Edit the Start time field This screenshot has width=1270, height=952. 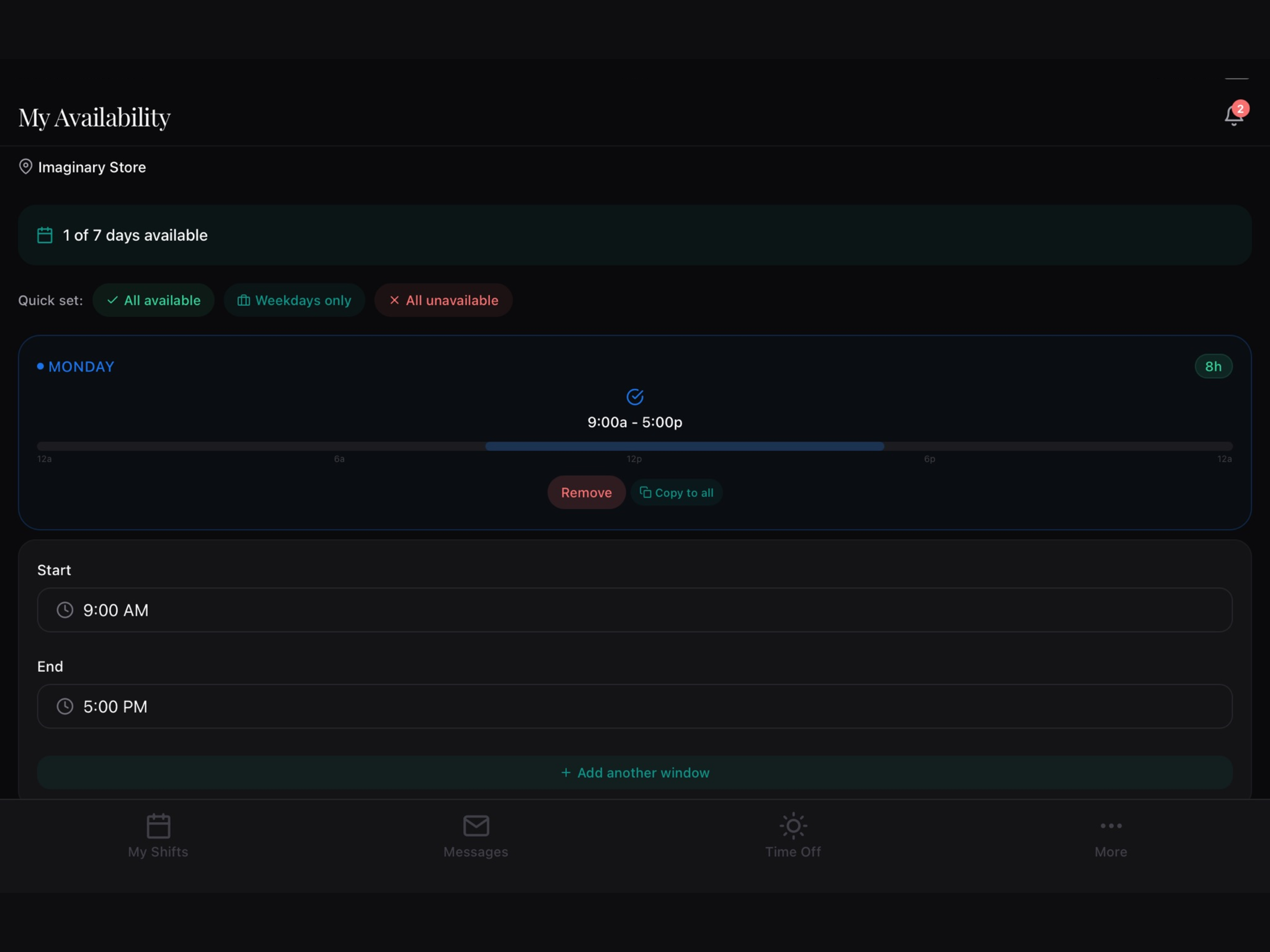tap(635, 610)
